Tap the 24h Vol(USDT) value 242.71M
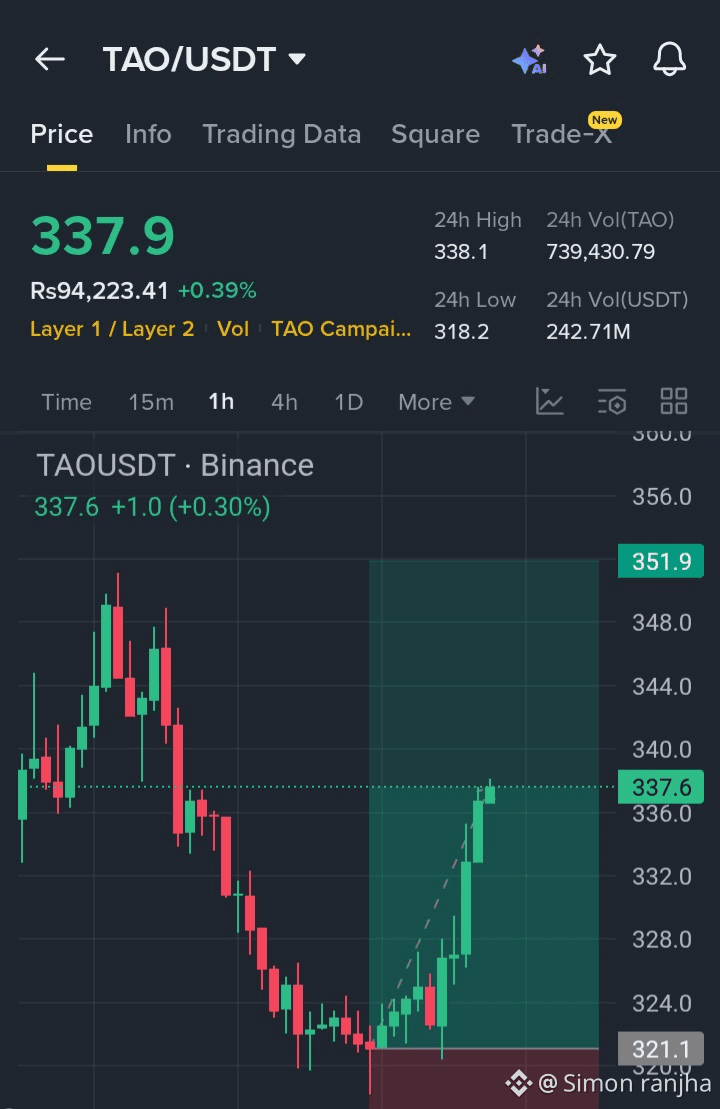The image size is (720, 1109). [x=588, y=332]
